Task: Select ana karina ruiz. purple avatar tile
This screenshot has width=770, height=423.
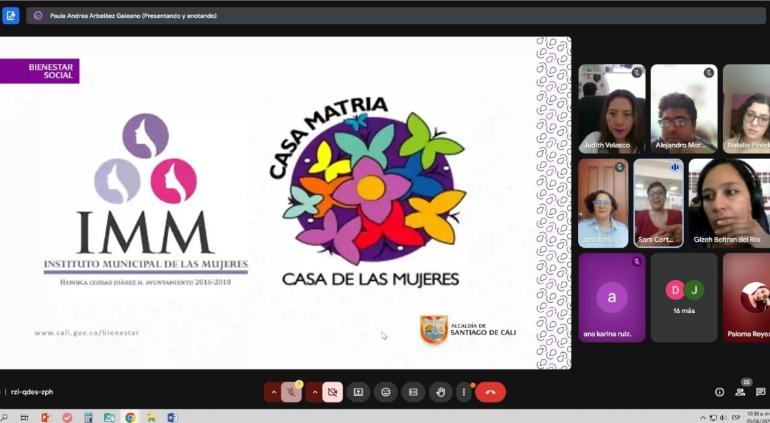Action: tap(612, 298)
